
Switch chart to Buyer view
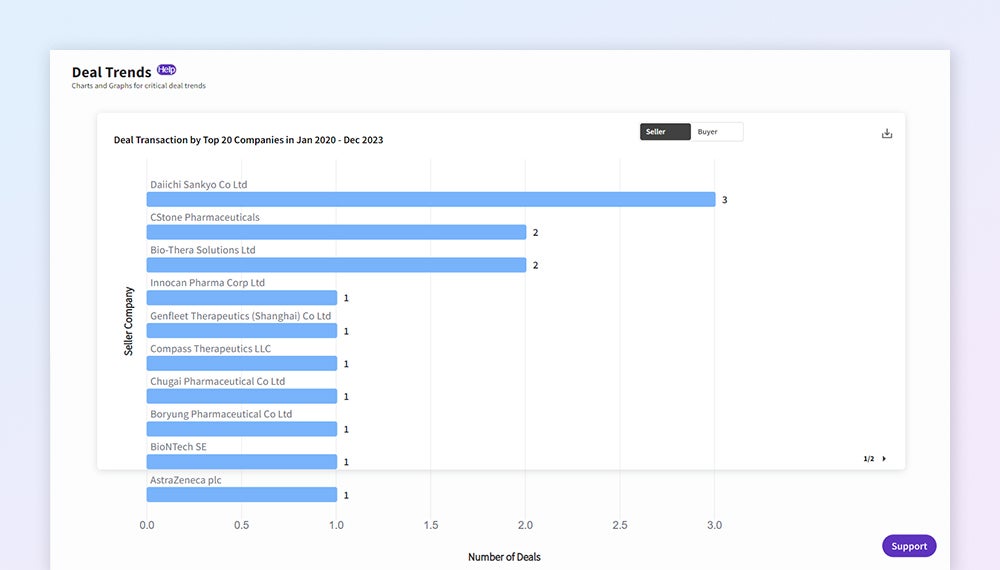click(716, 132)
